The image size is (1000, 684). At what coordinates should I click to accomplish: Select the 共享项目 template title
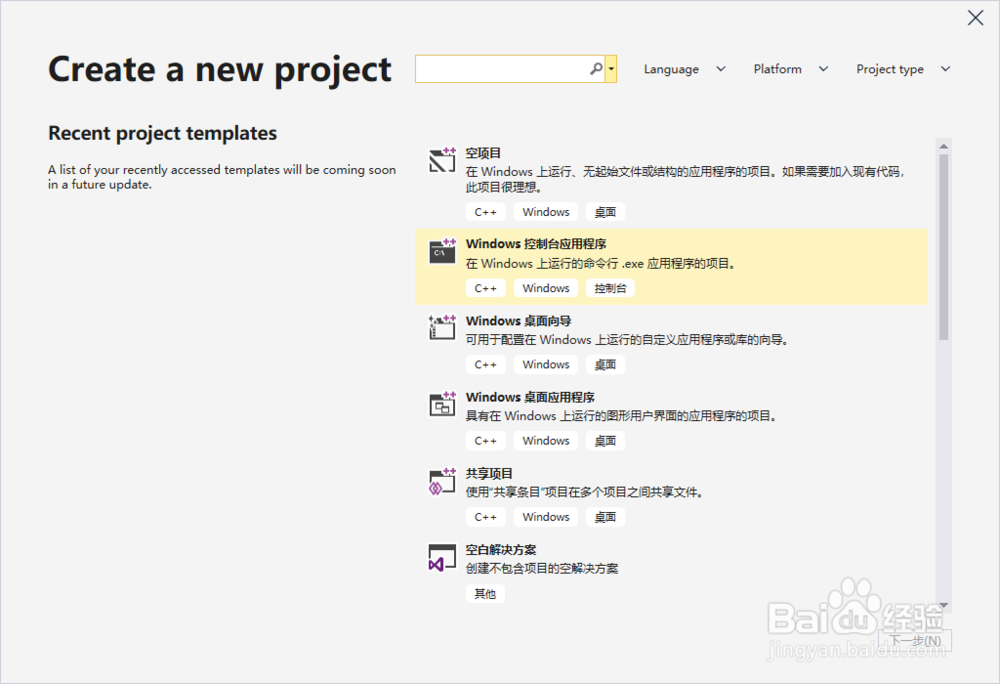(x=489, y=474)
